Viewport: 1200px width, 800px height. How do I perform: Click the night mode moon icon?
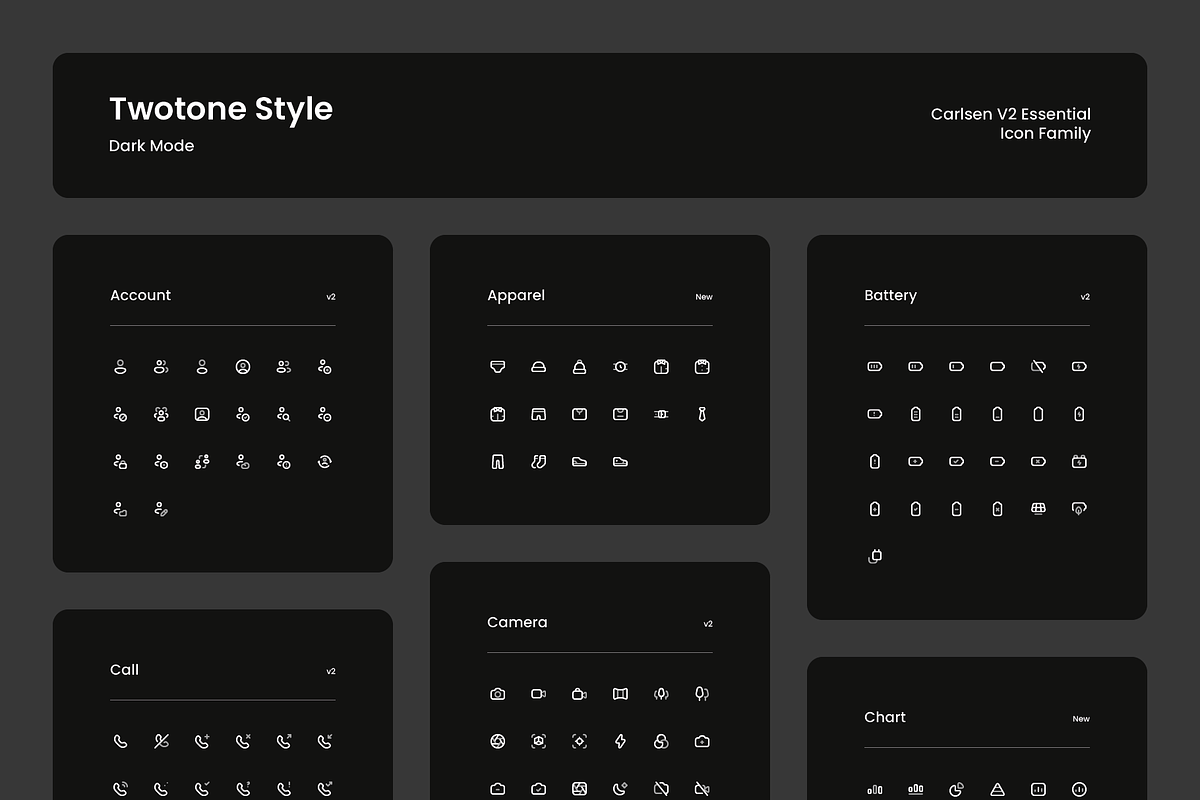620,789
